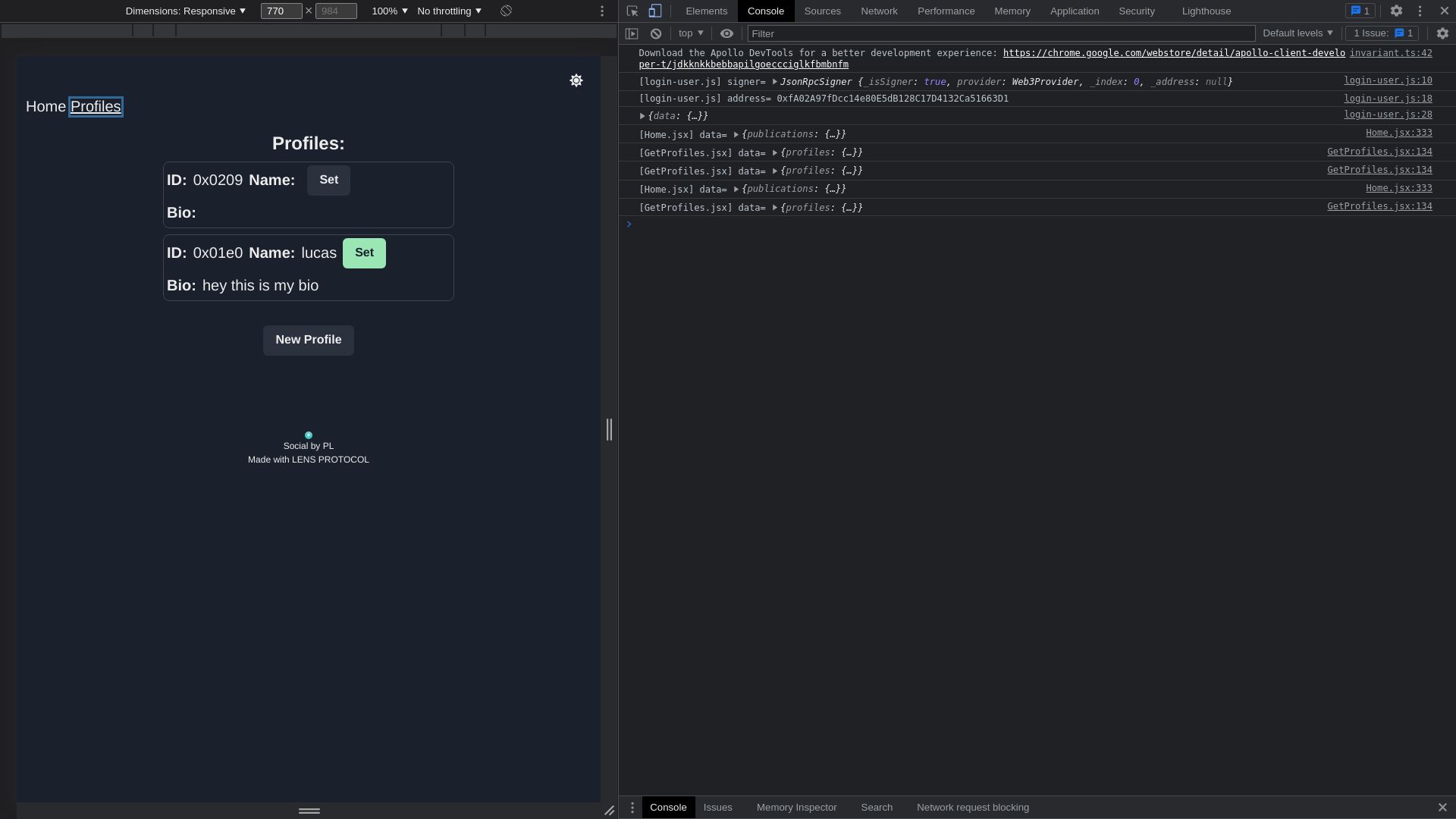Expand last GetProfiles.jsx profiles object
1456x819 pixels.
(775, 208)
